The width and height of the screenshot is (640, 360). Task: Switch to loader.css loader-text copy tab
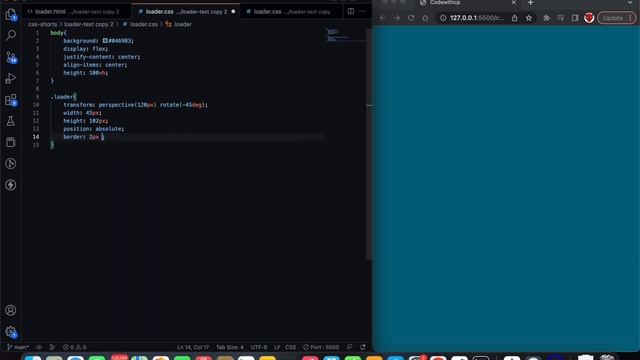point(291,11)
